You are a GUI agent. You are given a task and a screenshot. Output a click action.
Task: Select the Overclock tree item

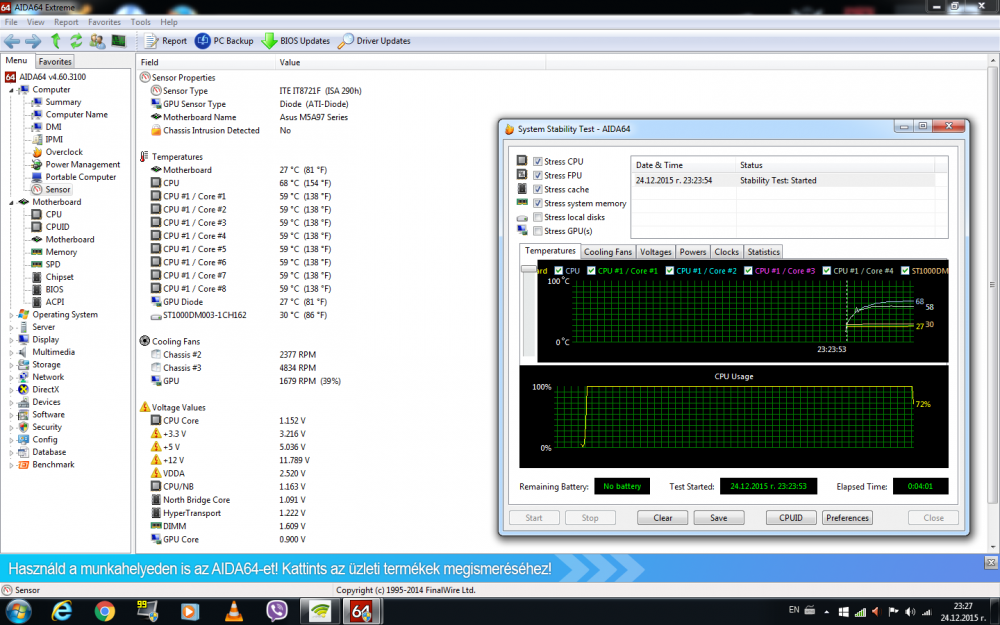64,152
